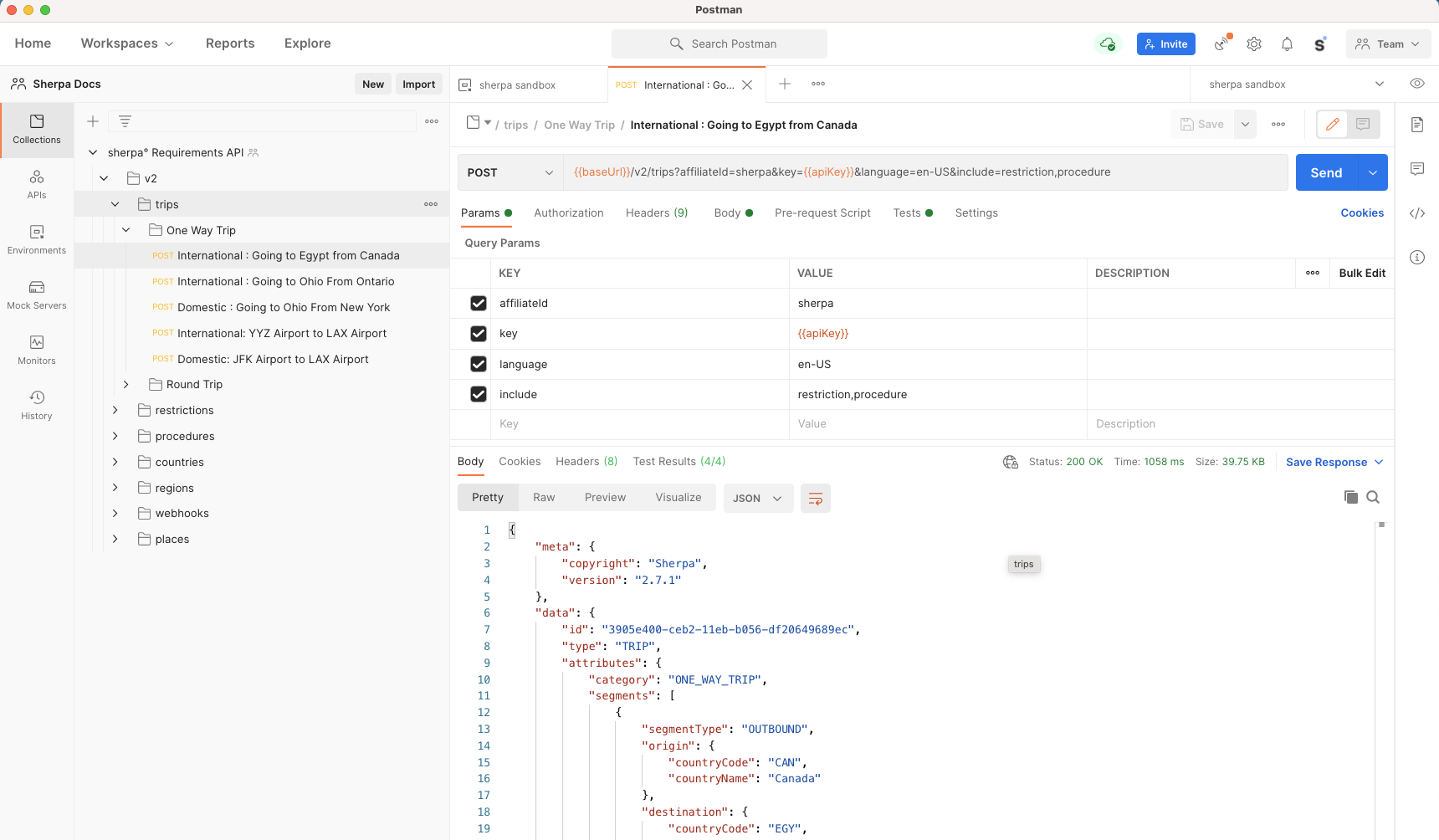The height and width of the screenshot is (840, 1439).
Task: Switch to the request Headers (9) tab
Action: (x=657, y=213)
